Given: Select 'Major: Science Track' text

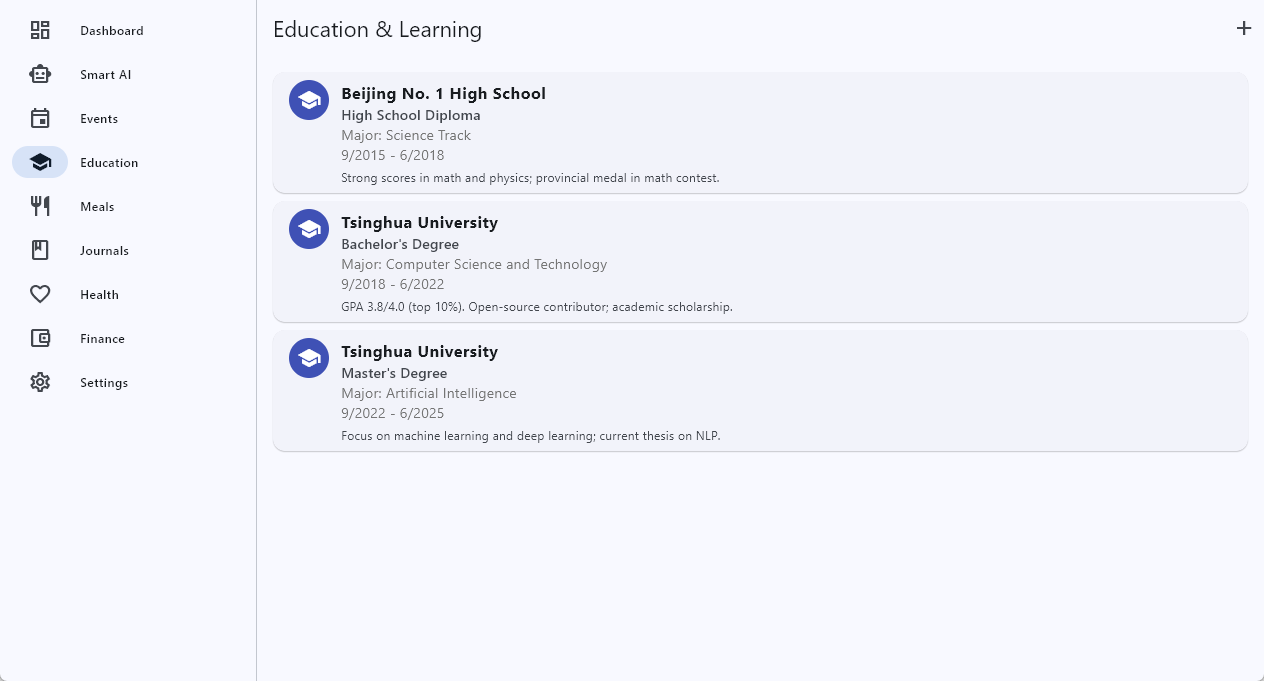Looking at the screenshot, I should [x=406, y=136].
